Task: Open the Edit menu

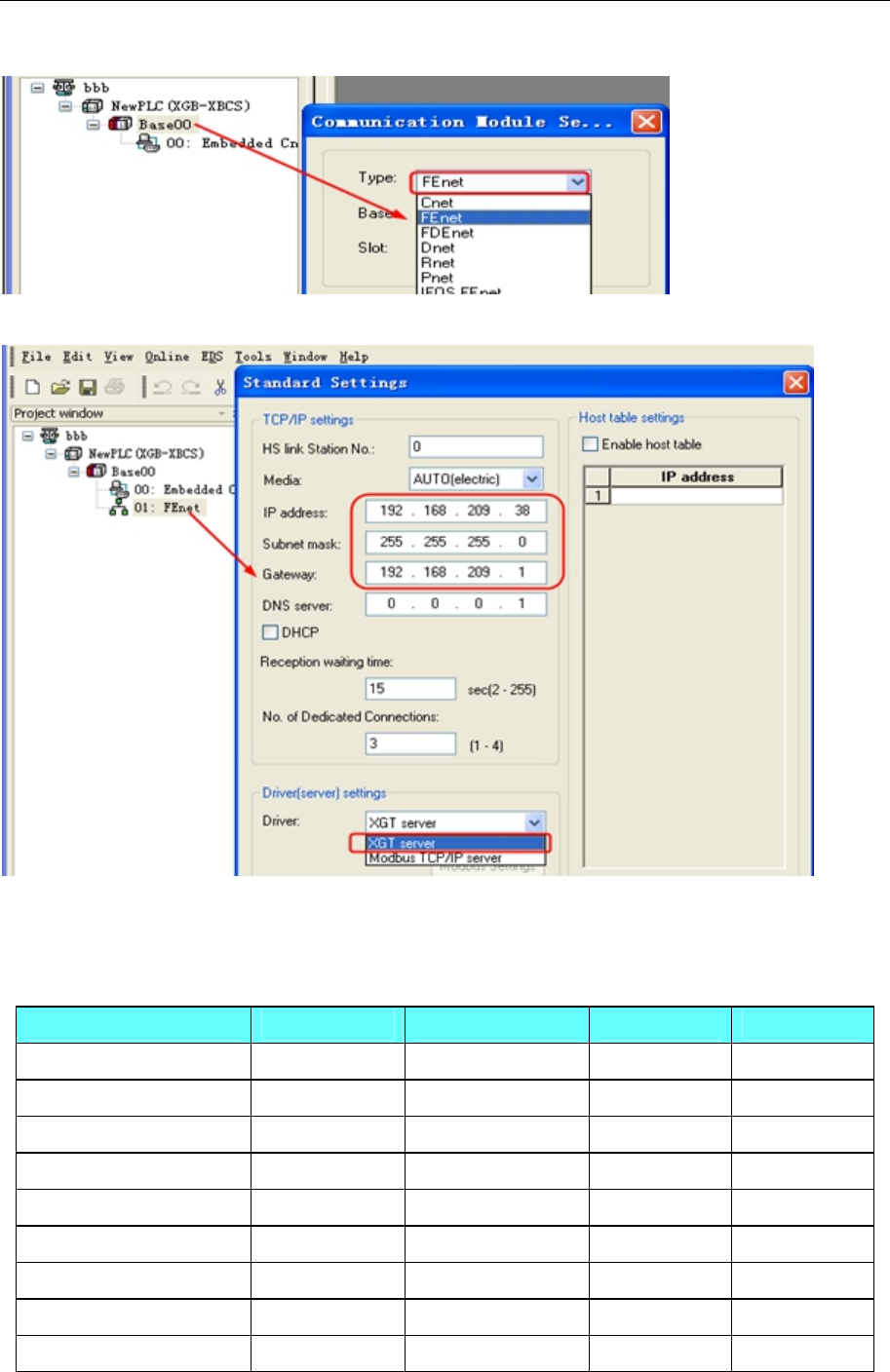Action: [x=77, y=357]
